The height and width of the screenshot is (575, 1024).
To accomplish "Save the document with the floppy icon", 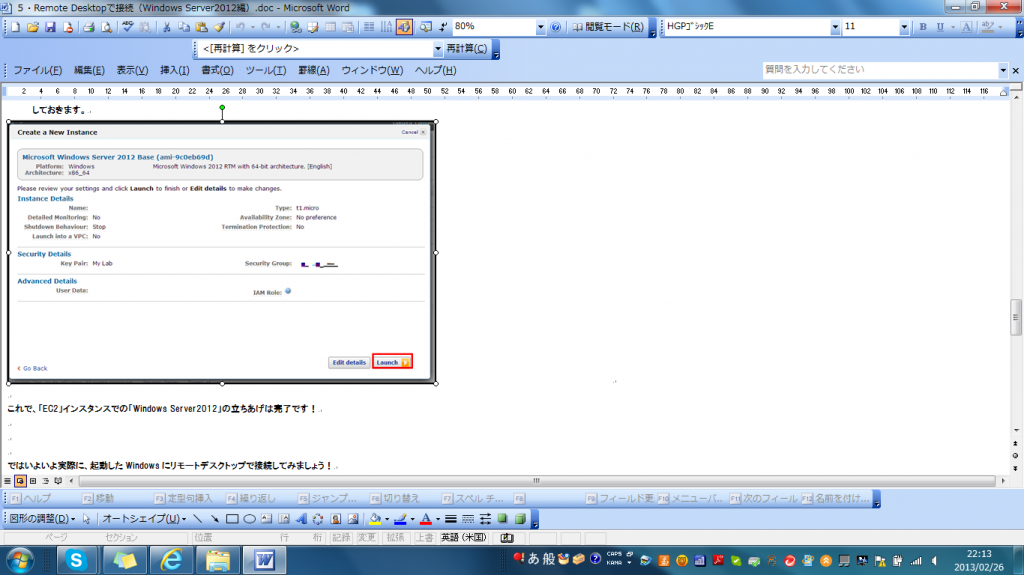I will 50,27.
